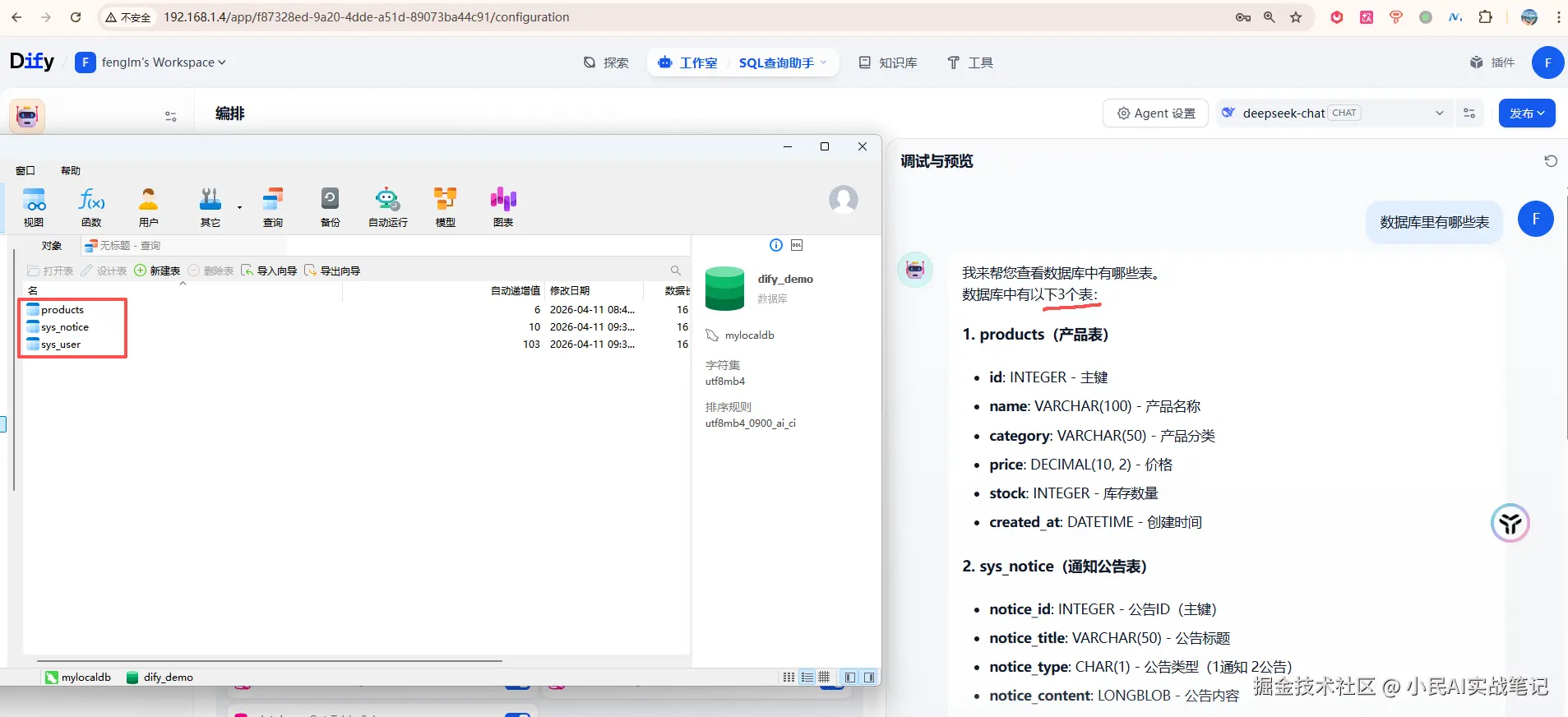The image size is (1568, 717).
Task: Click the table list search magnifier
Action: coord(676,271)
